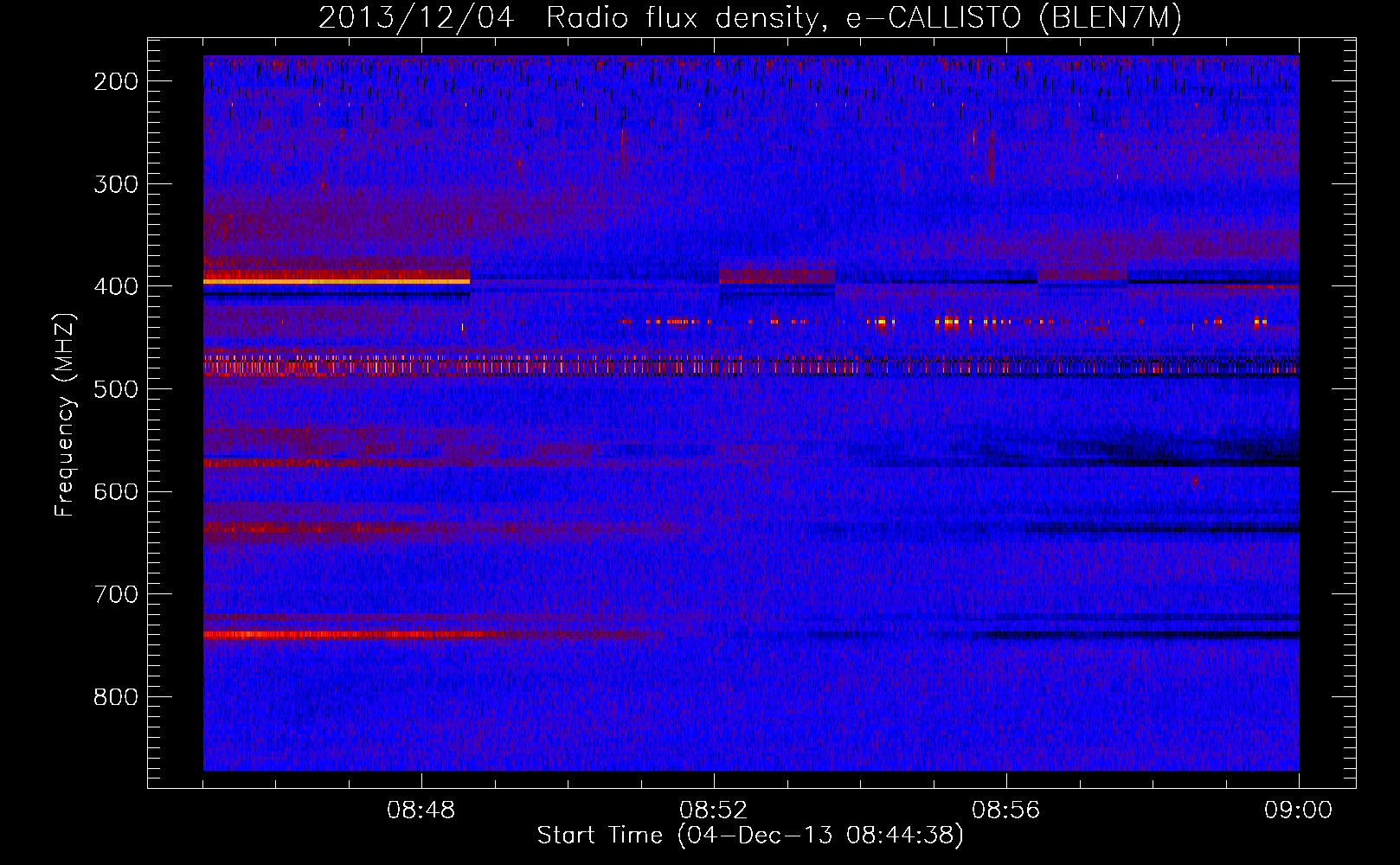
Task: Click the 08:56 time tick label
Action: click(1006, 811)
